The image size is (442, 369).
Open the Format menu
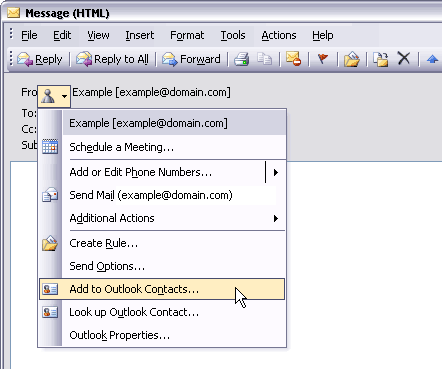187,35
